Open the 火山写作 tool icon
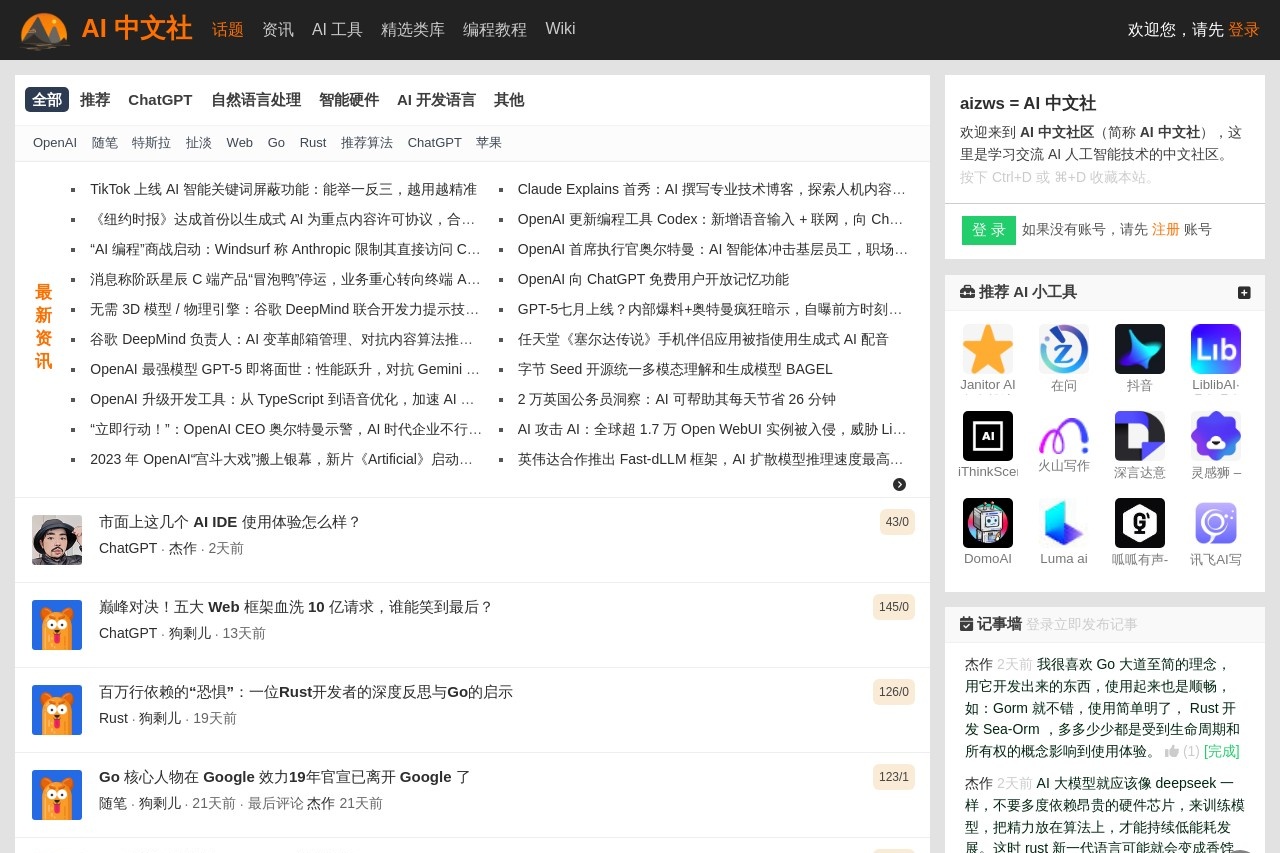 coord(1064,436)
